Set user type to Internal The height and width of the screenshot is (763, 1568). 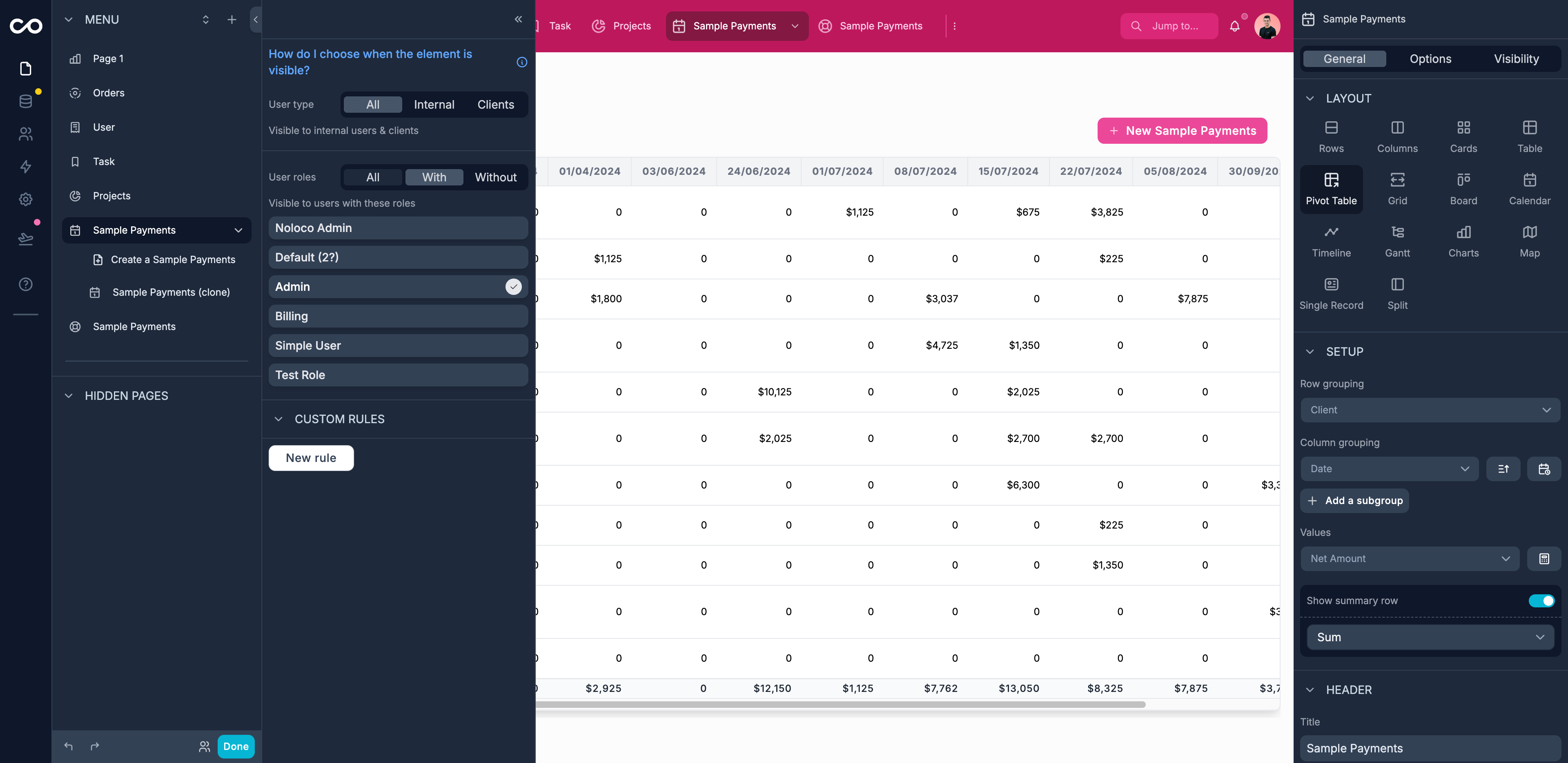[434, 105]
